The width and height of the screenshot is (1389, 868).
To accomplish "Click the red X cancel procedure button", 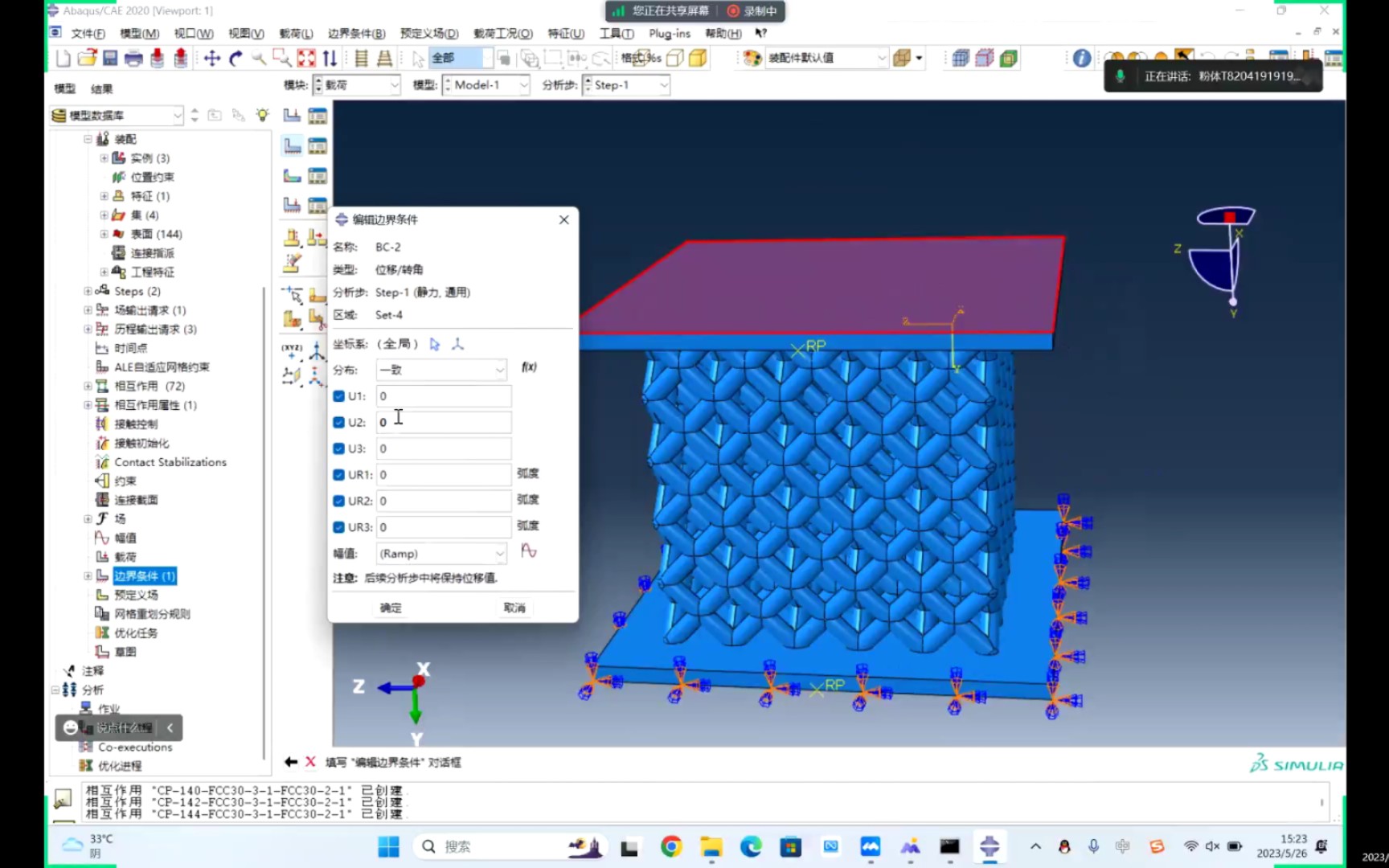I will [310, 761].
